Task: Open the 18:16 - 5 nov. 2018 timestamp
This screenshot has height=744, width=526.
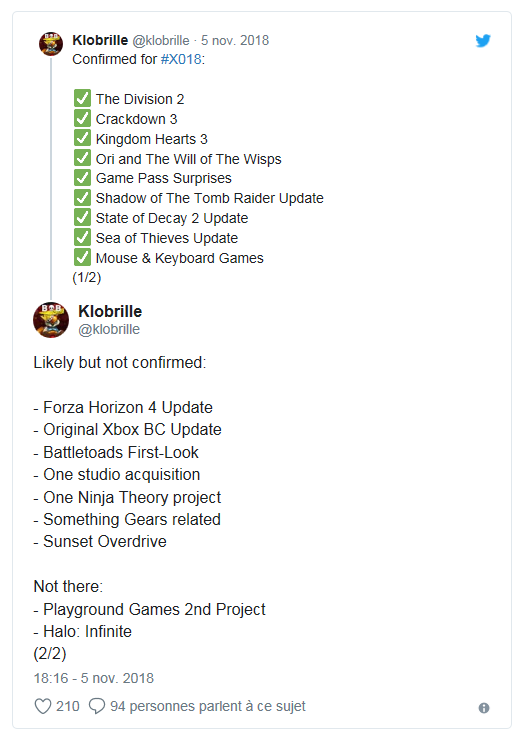Action: point(93,678)
